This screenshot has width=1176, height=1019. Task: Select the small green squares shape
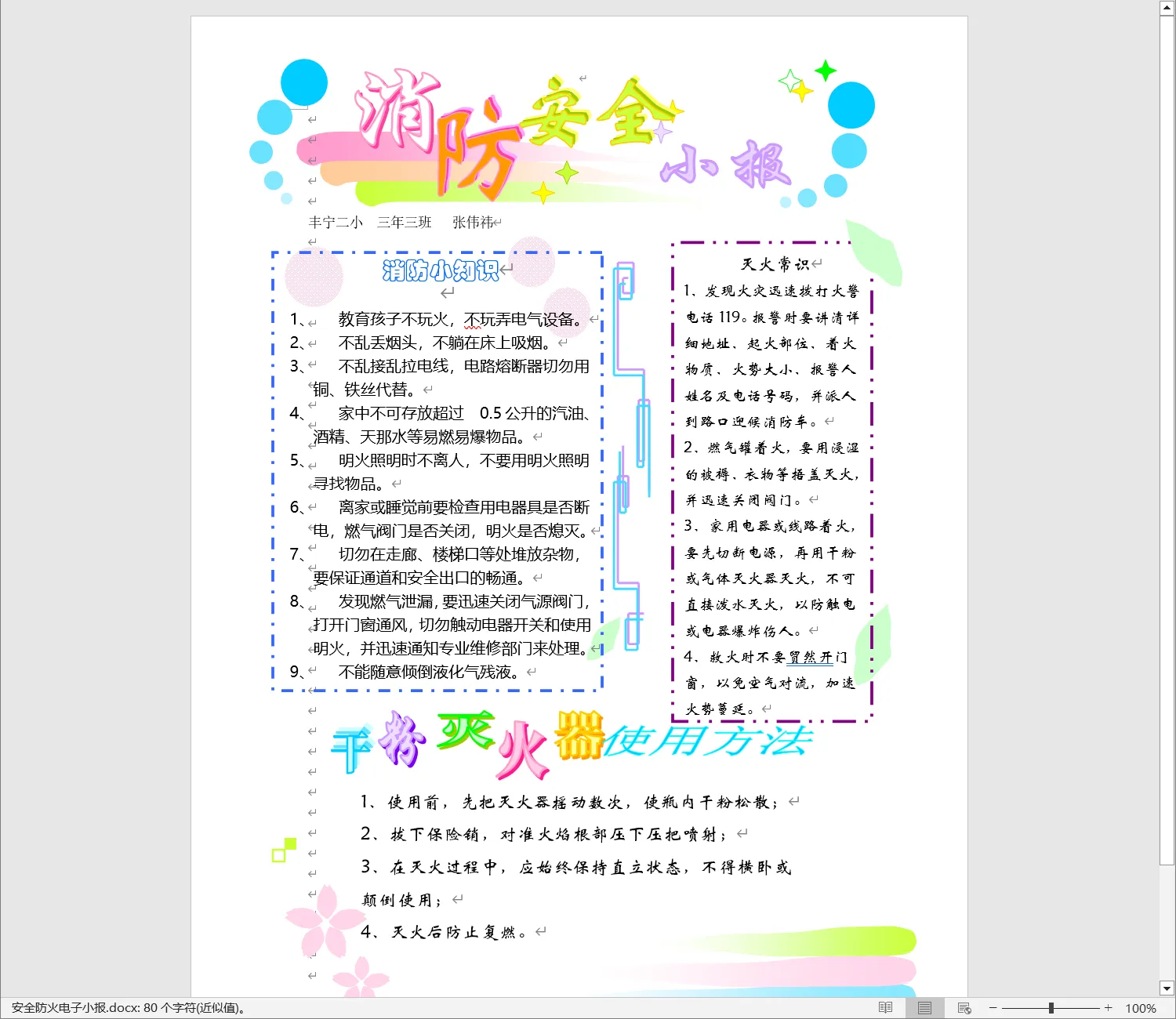point(284,850)
